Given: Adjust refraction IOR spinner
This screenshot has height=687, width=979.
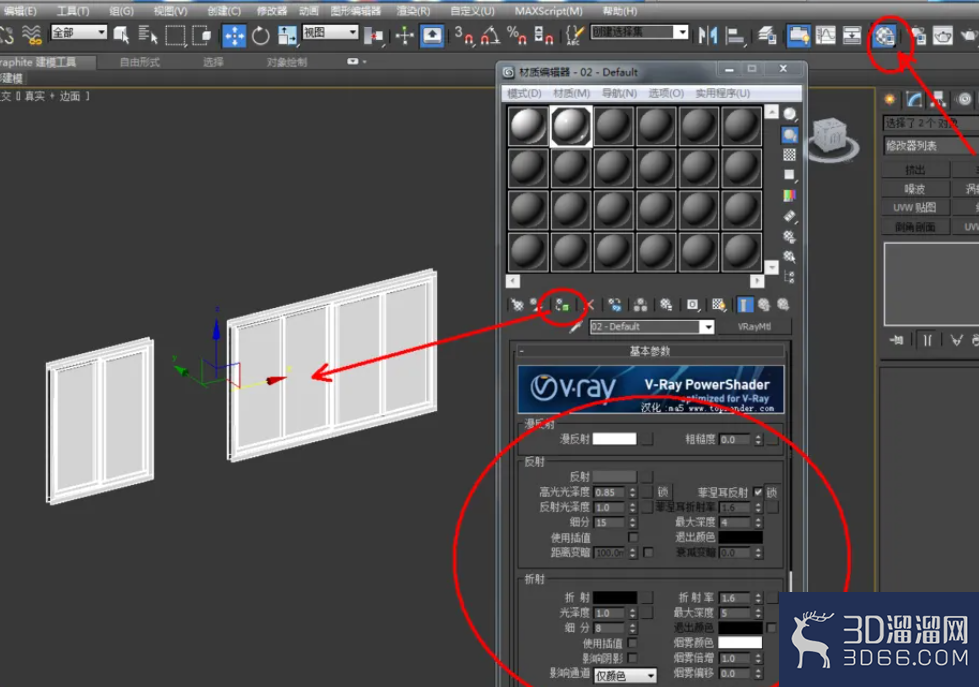Looking at the screenshot, I should pos(758,598).
